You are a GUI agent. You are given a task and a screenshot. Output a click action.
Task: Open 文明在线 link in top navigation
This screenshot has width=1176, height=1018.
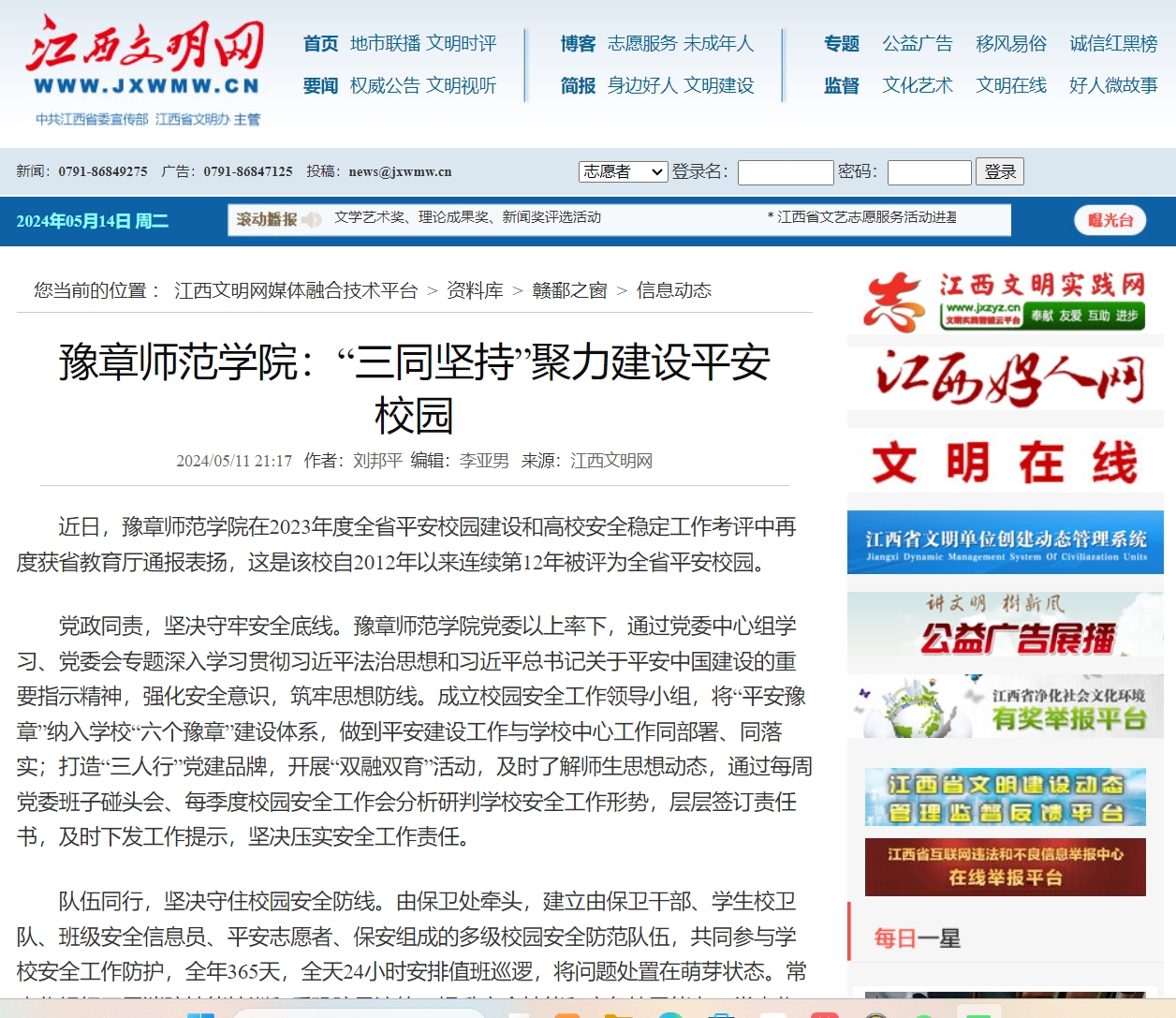(x=1011, y=85)
